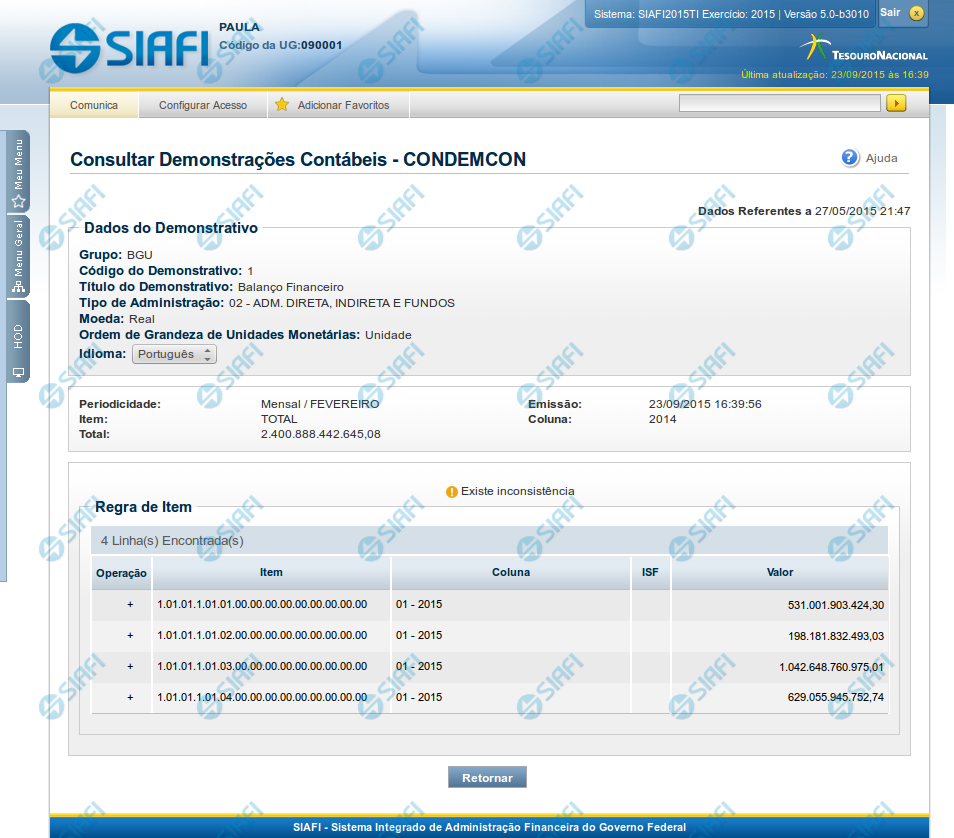This screenshot has width=954, height=838.
Task: Click the Item column header
Action: coord(271,573)
